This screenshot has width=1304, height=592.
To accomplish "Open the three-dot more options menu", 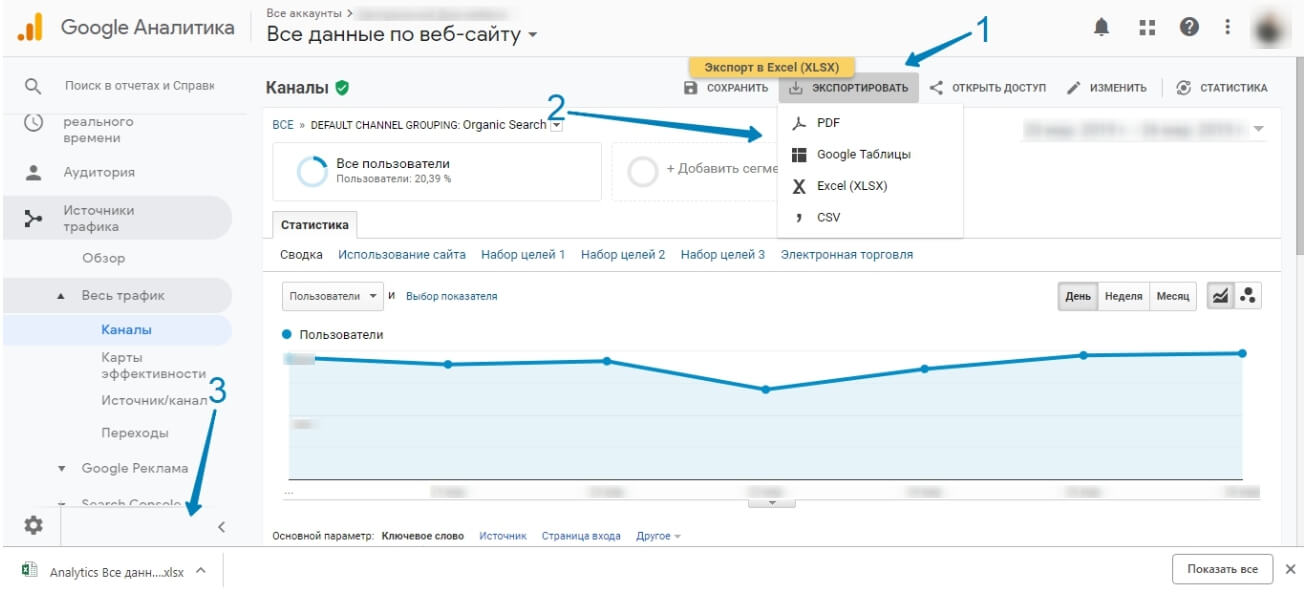I will coord(1228,28).
